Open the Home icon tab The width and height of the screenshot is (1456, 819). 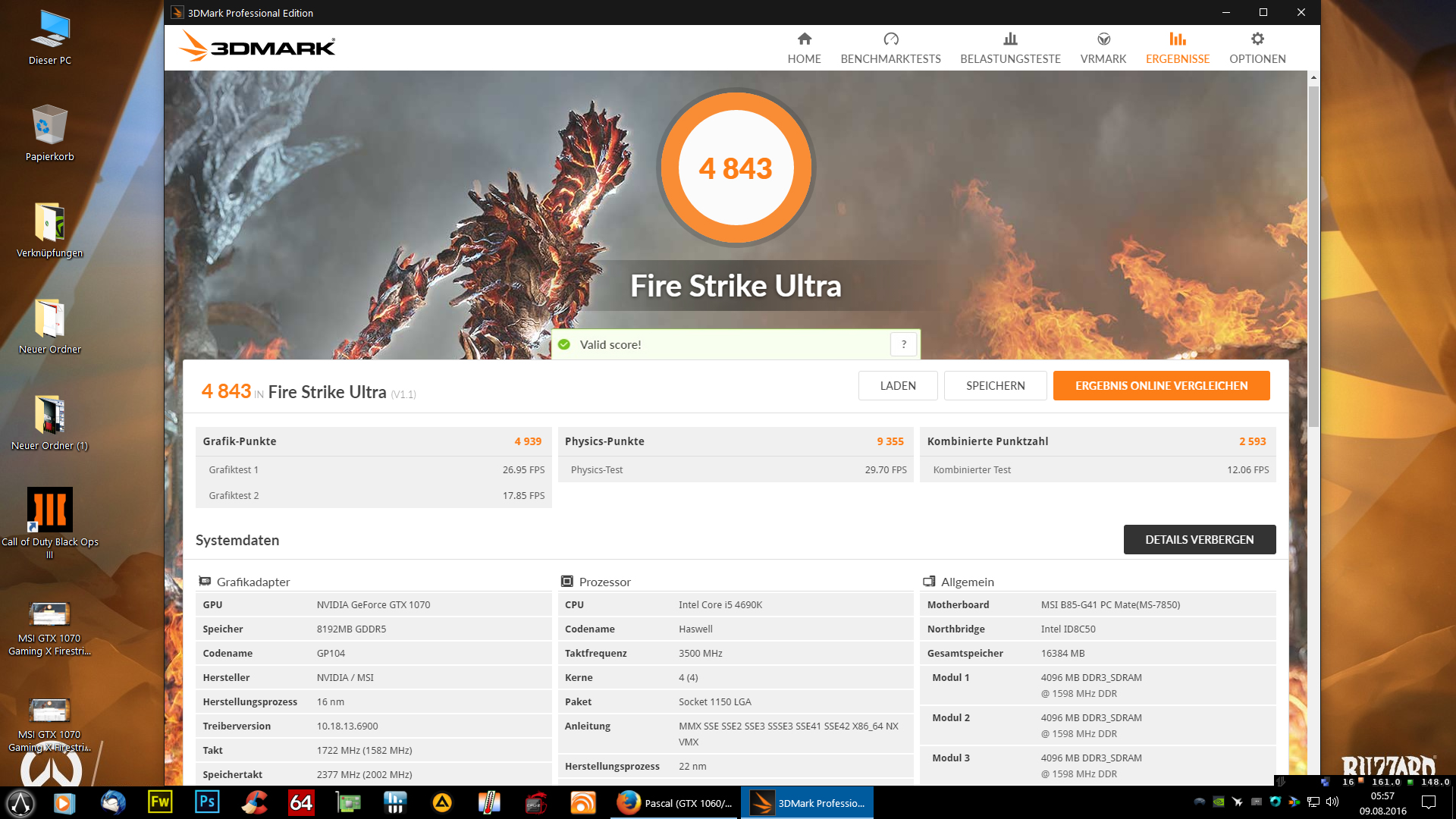click(x=804, y=39)
